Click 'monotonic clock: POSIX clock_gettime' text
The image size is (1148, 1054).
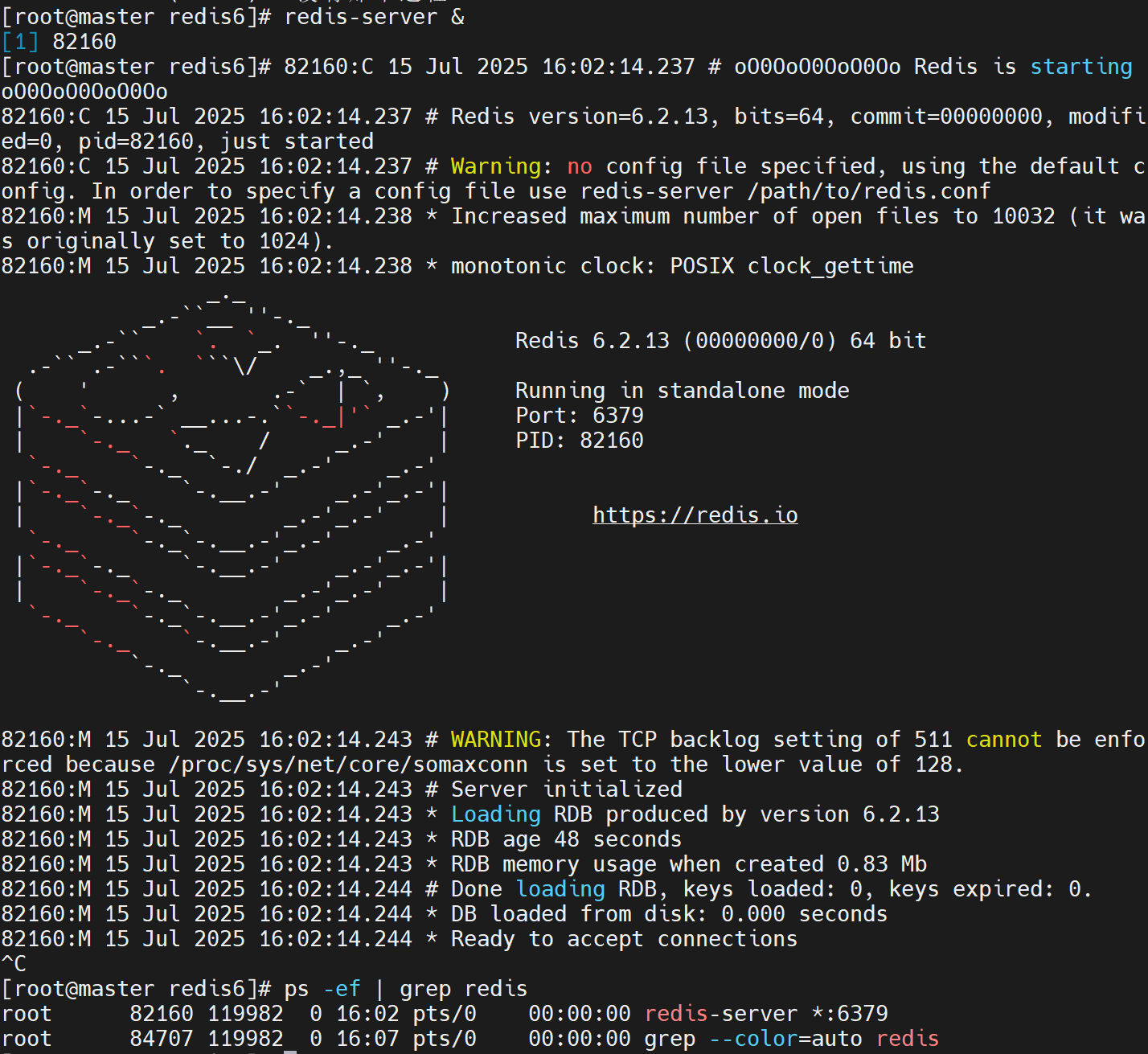(x=683, y=266)
